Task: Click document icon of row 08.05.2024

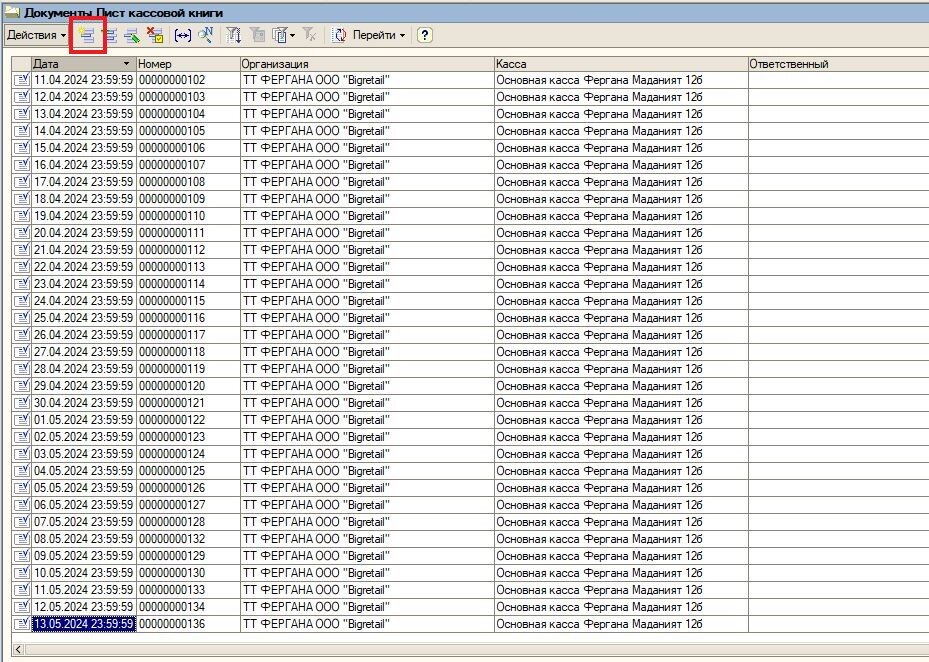Action: point(21,539)
